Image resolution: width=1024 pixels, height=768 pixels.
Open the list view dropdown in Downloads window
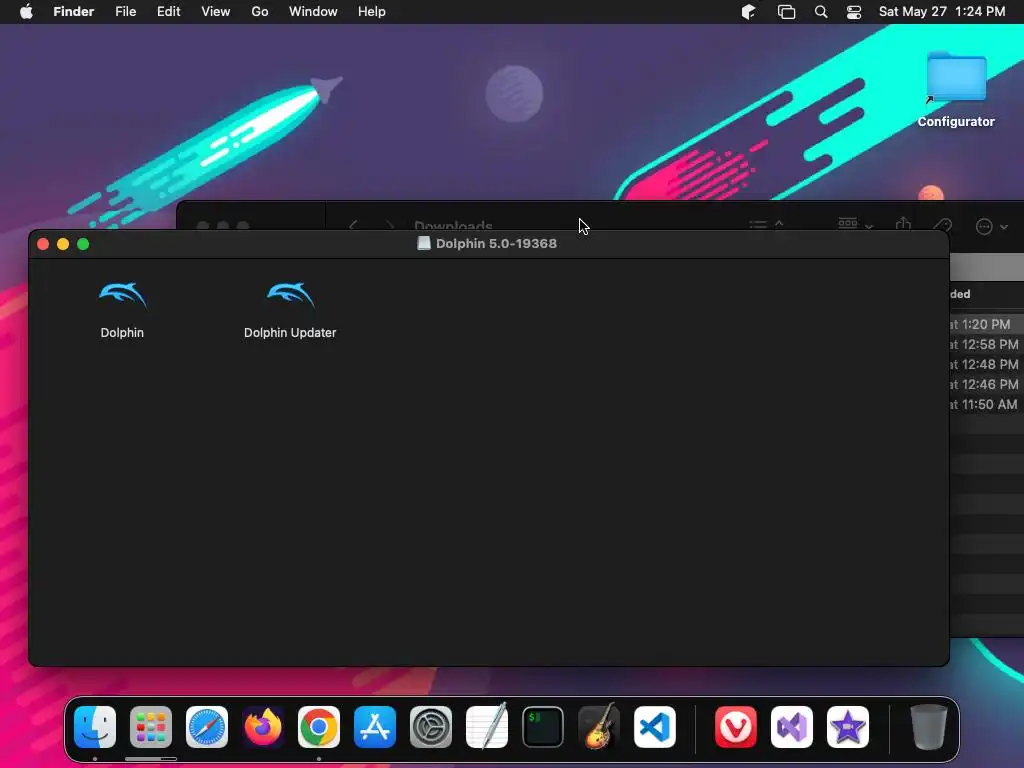(765, 224)
